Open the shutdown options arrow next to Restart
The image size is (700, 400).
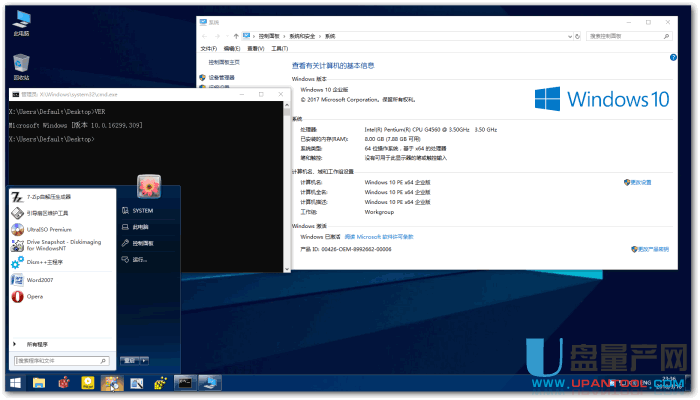point(144,360)
